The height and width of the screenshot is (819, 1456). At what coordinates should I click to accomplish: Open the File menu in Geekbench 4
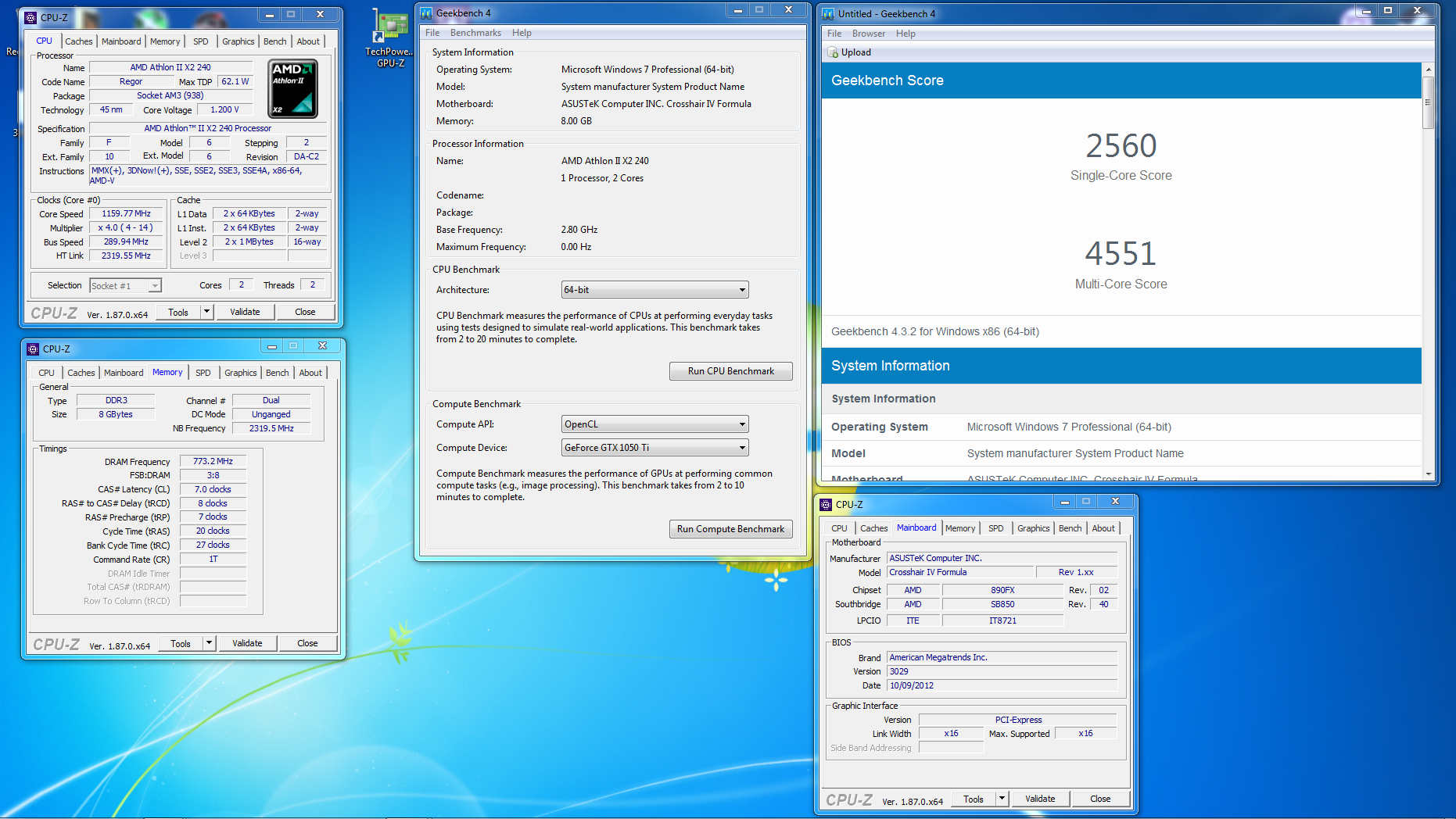(x=432, y=33)
